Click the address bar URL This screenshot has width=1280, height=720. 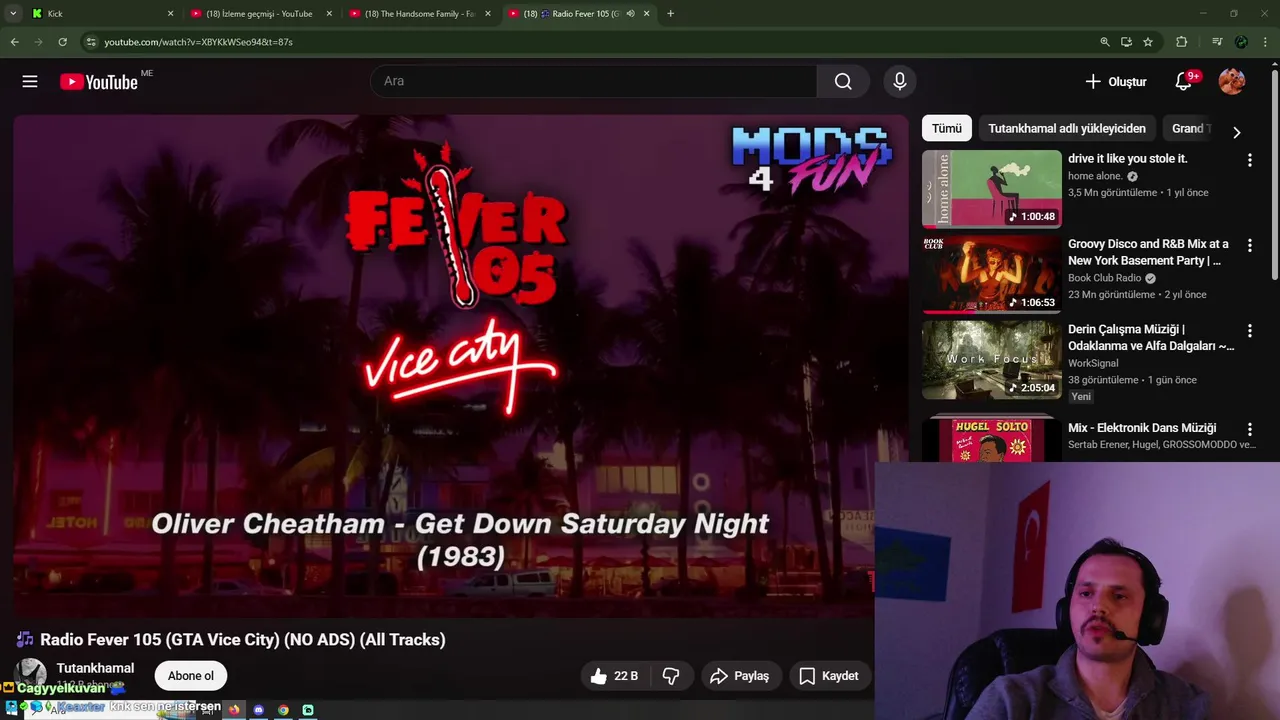tap(198, 42)
